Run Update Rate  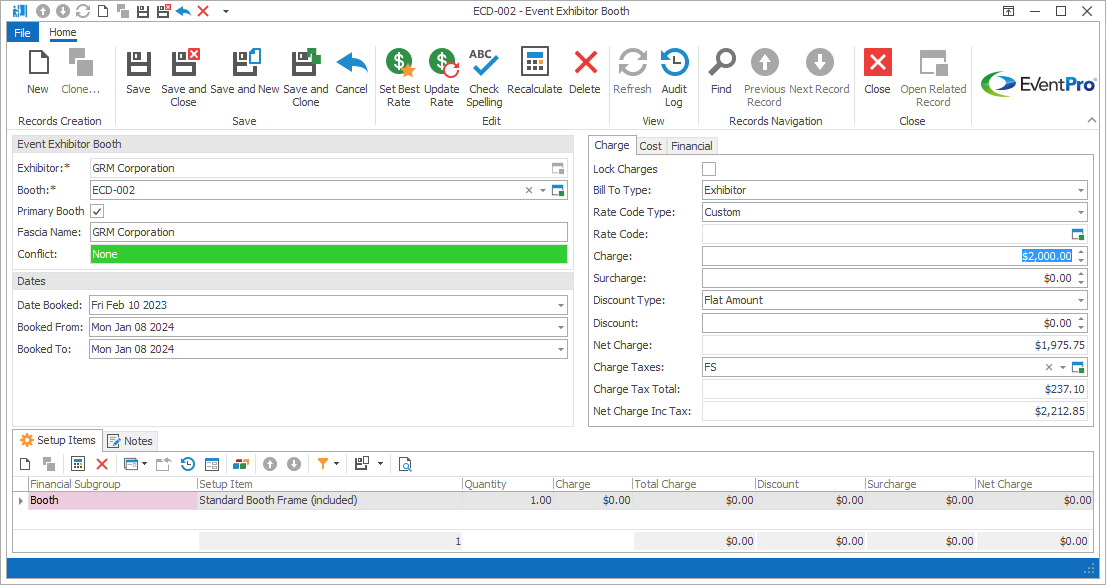coord(442,78)
